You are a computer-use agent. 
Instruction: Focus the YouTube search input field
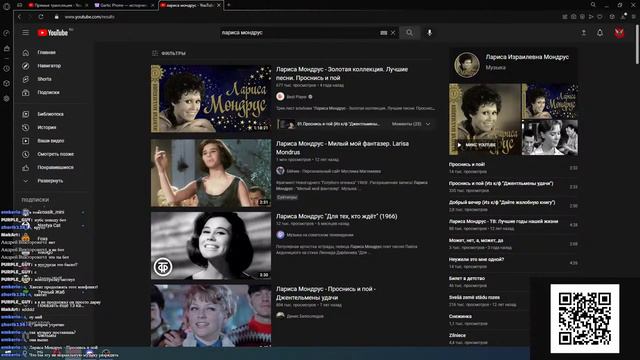(x=300, y=33)
